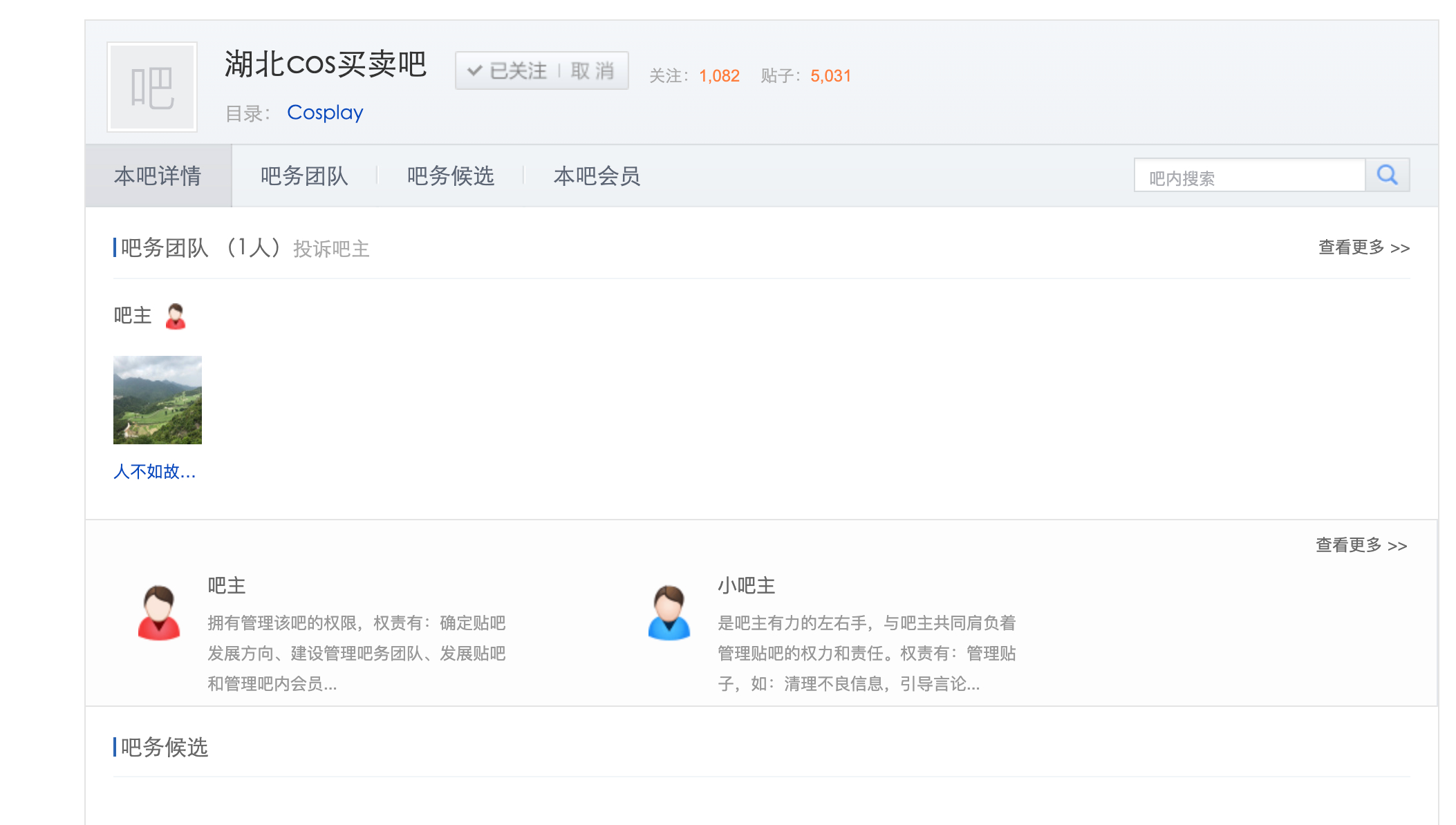Click the checkmark in the 已关注 button
The height and width of the screenshot is (825, 1456).
(474, 70)
